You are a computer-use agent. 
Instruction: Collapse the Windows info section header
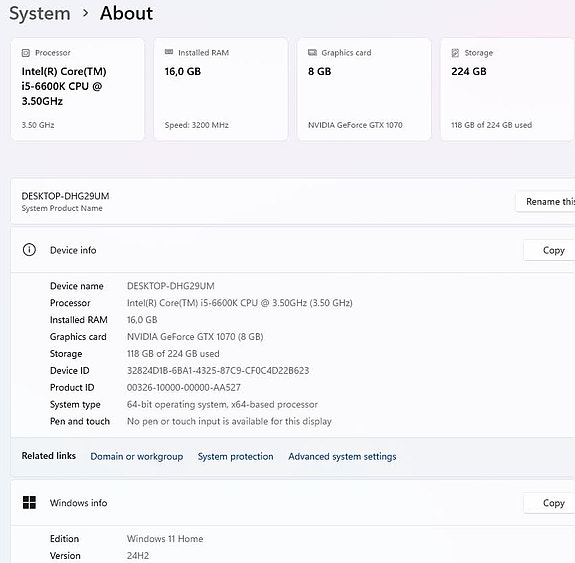[293, 503]
